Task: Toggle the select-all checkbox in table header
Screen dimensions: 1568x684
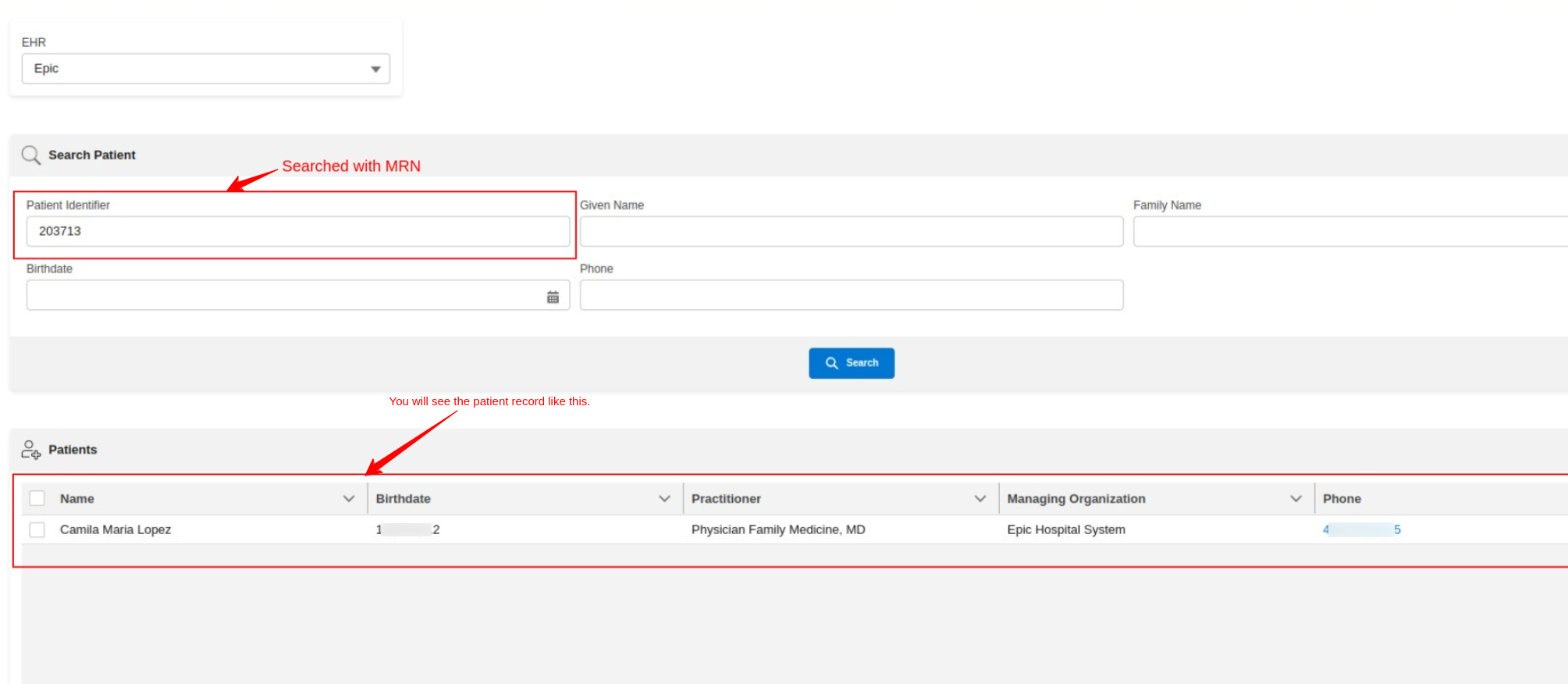Action: point(37,498)
